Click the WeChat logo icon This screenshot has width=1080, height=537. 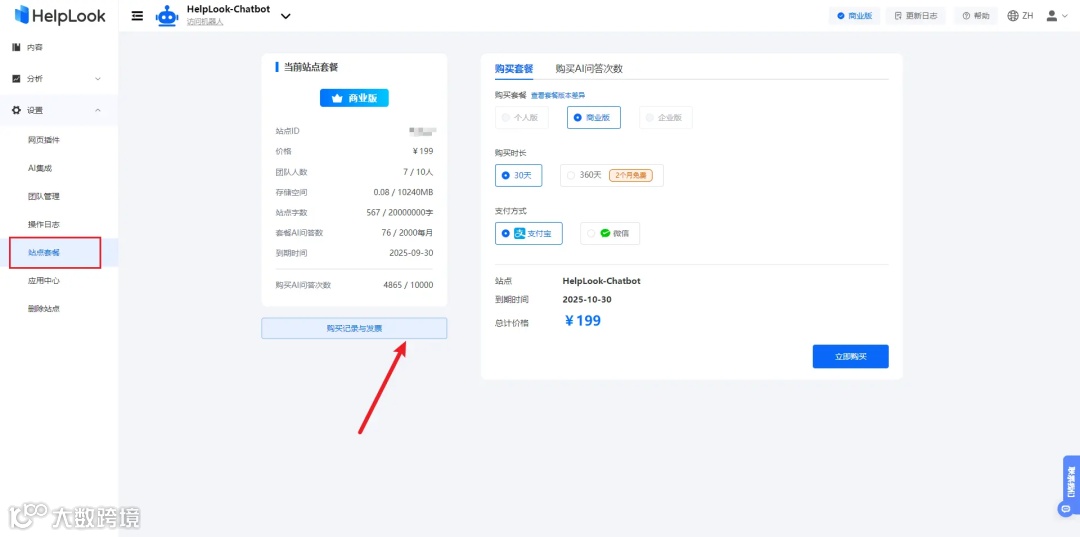[605, 233]
